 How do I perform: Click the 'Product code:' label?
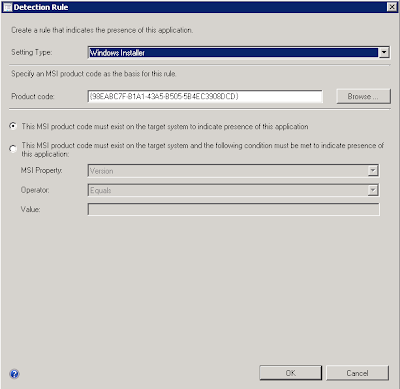pos(33,96)
